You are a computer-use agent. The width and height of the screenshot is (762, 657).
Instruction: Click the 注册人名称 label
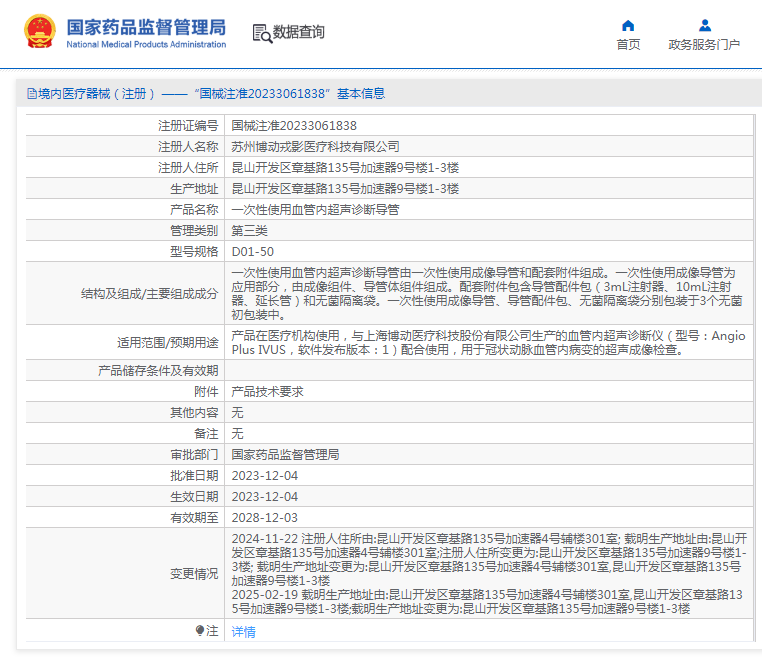pos(188,147)
